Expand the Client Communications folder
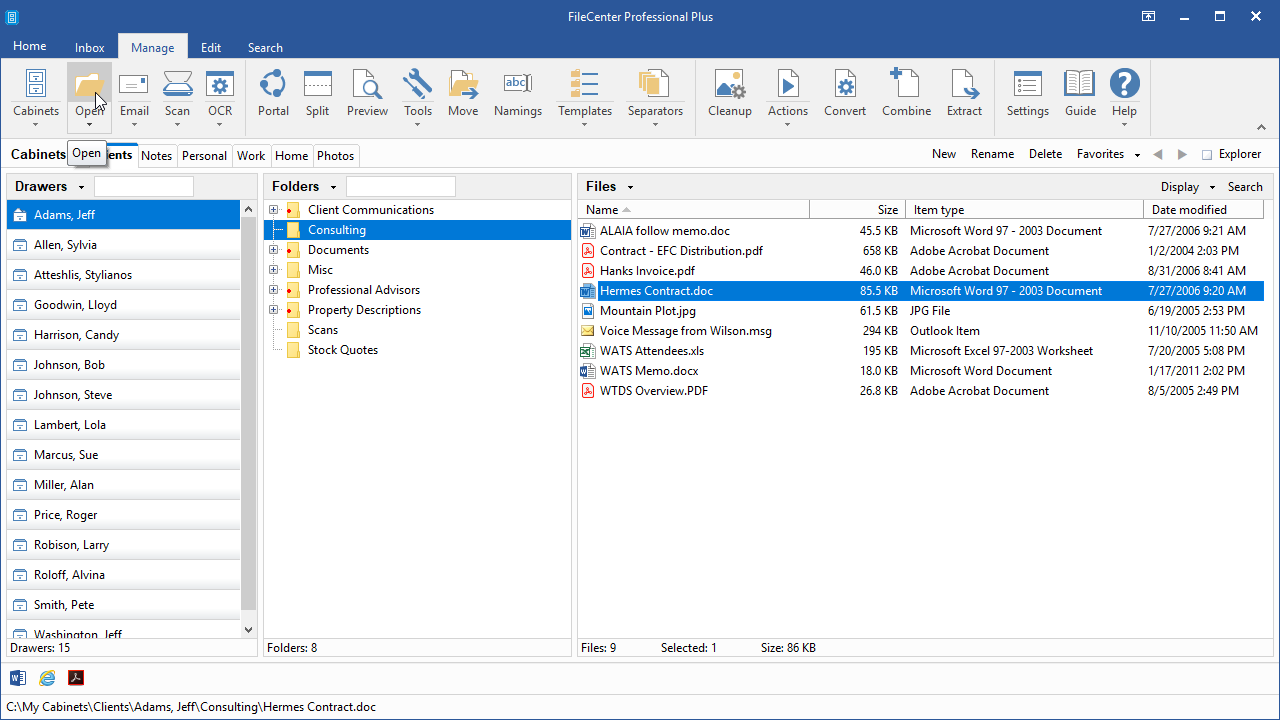The height and width of the screenshot is (720, 1280). 273,210
